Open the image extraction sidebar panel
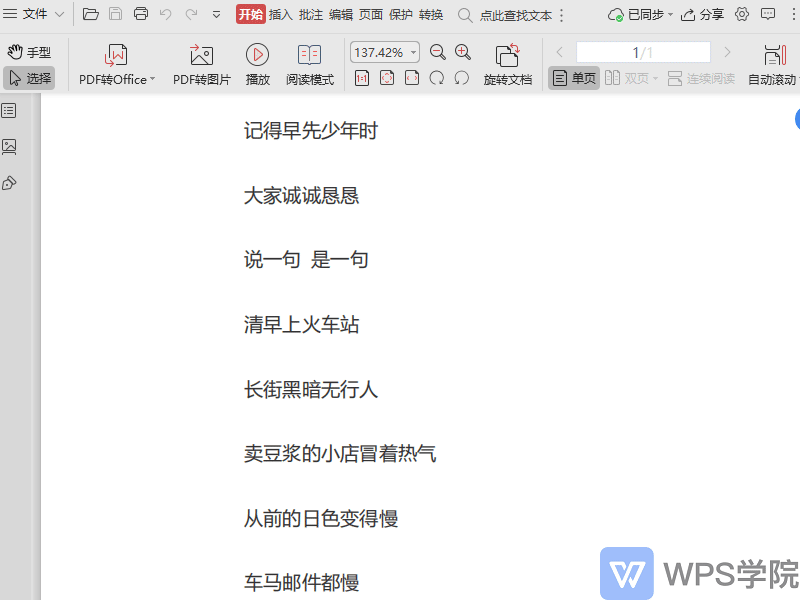800x600 pixels. tap(7, 147)
